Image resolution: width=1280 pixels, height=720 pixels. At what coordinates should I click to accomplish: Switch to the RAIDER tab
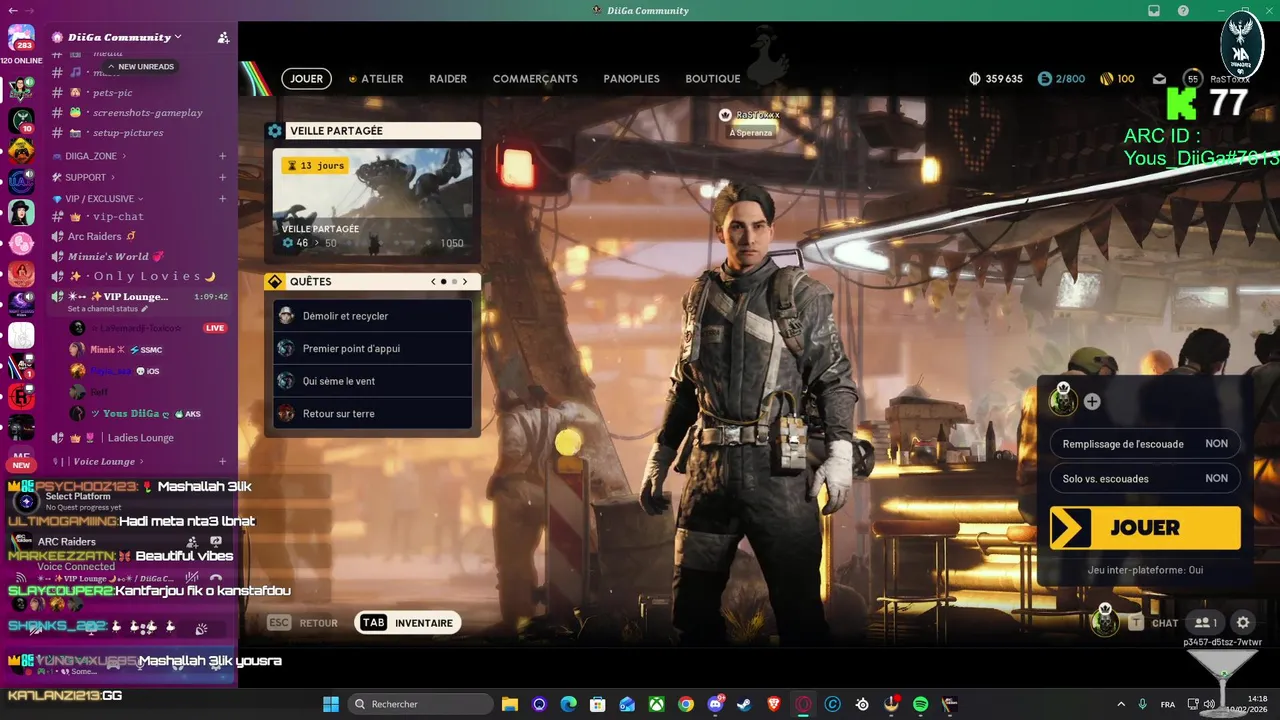[x=448, y=79]
